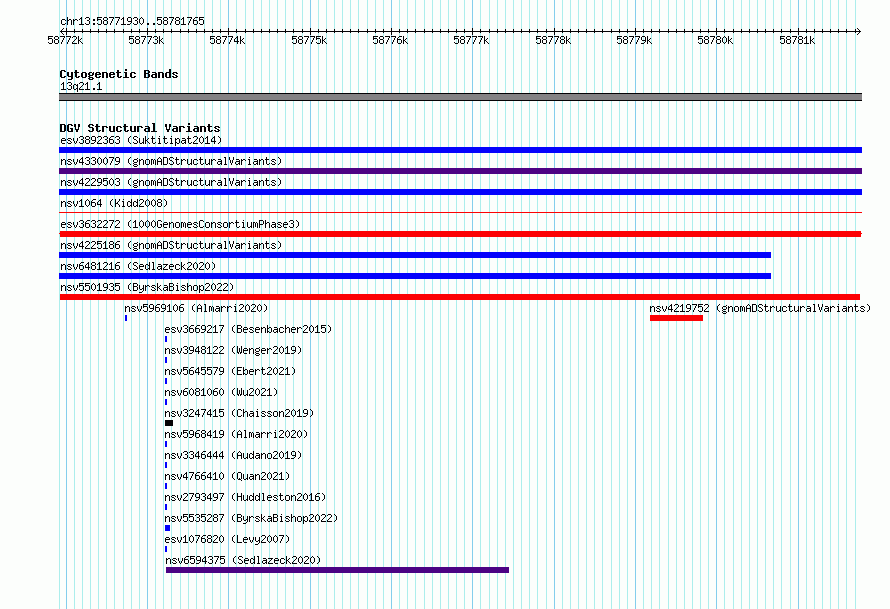Click the DGV Structural Variants track heading
This screenshot has height=609, width=890.
pyautogui.click(x=140, y=128)
